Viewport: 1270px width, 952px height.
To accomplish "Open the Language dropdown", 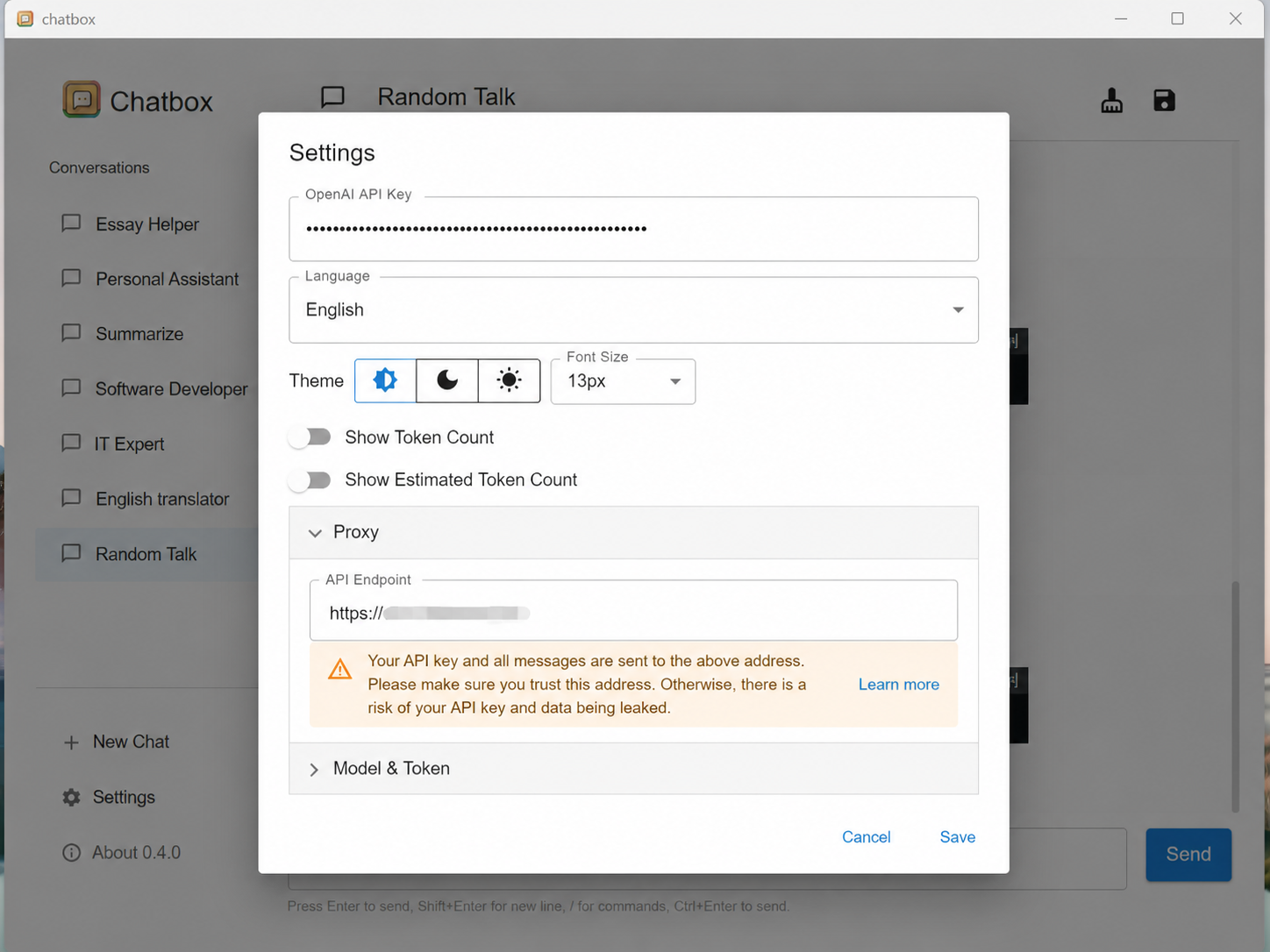I will 633,309.
